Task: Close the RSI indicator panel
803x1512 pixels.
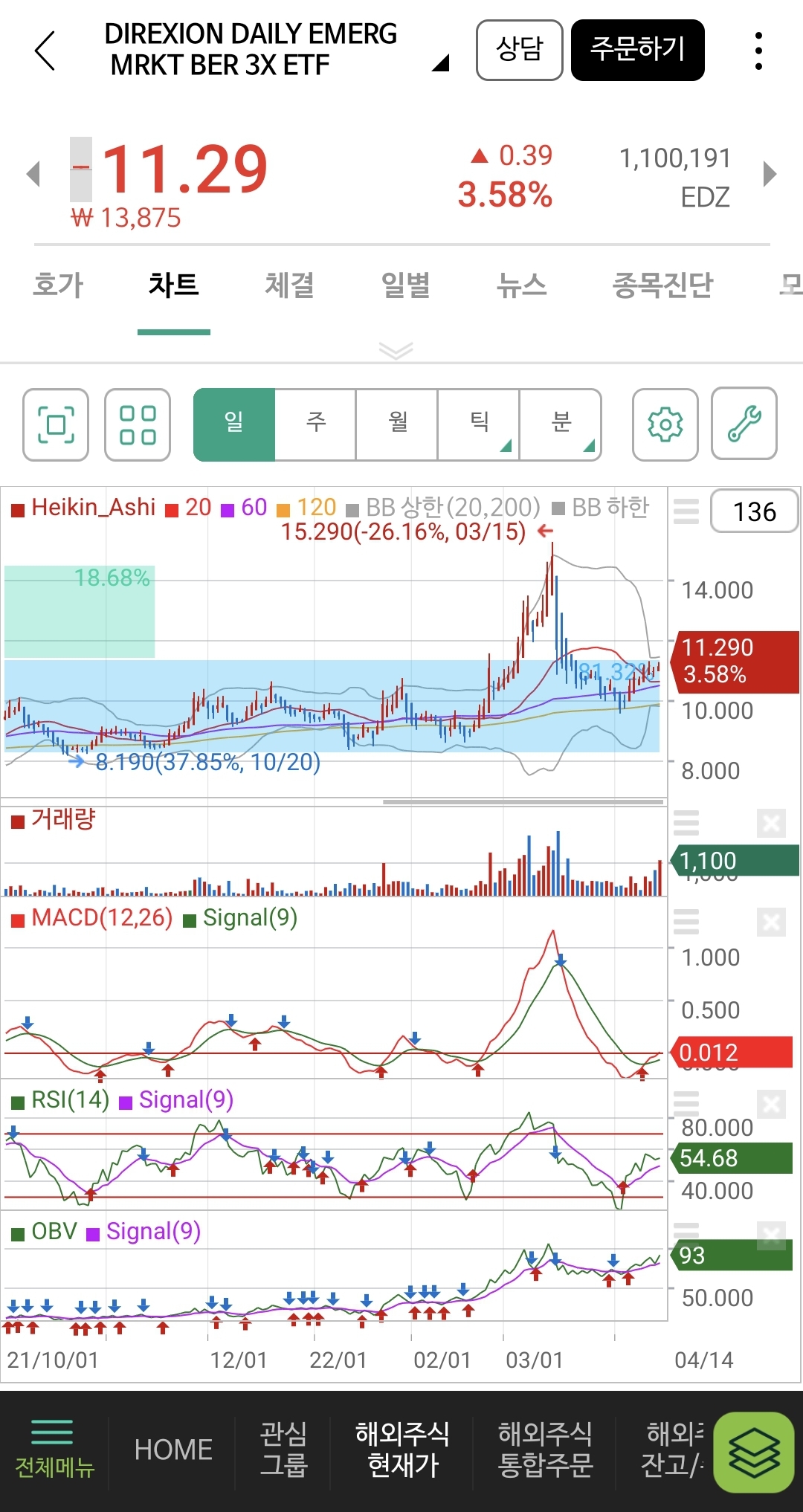Action: 771,1104
